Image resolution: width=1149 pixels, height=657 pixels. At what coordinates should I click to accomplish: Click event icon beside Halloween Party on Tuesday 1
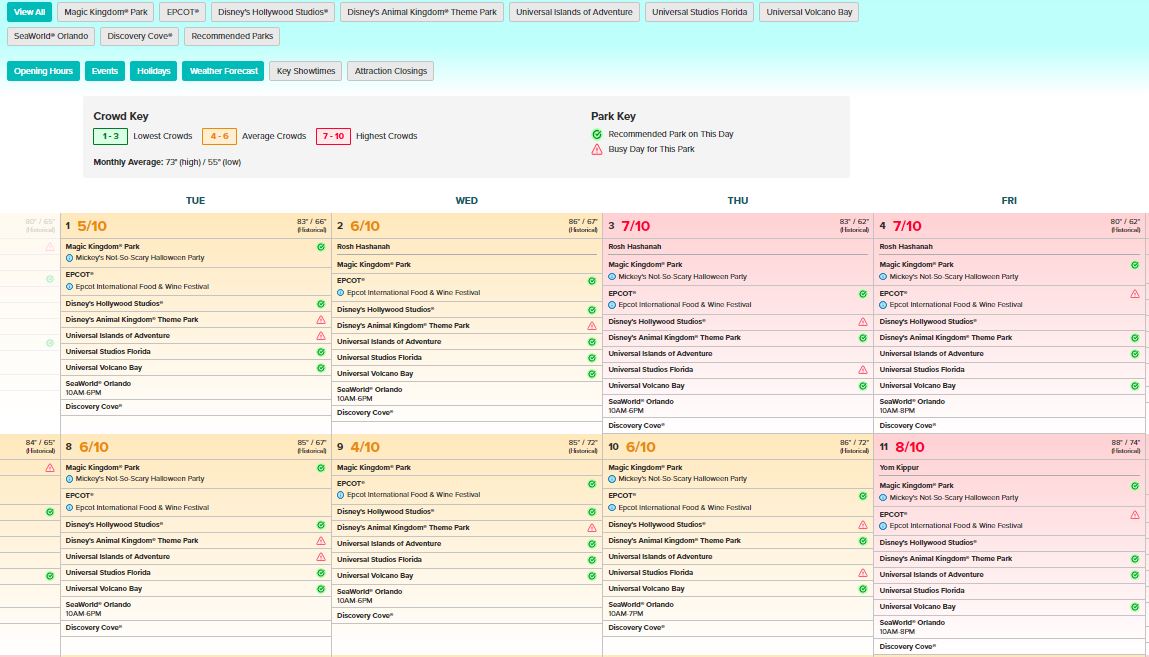click(x=70, y=258)
